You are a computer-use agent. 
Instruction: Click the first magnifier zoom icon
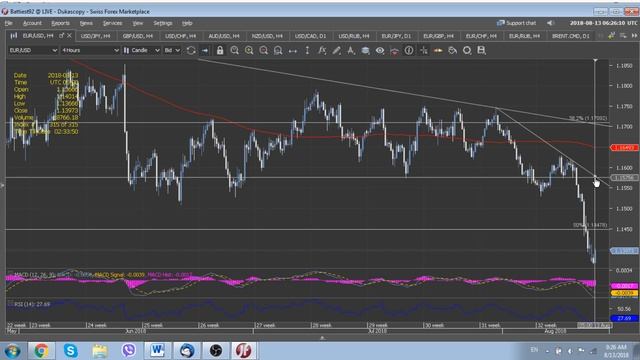click(234, 51)
